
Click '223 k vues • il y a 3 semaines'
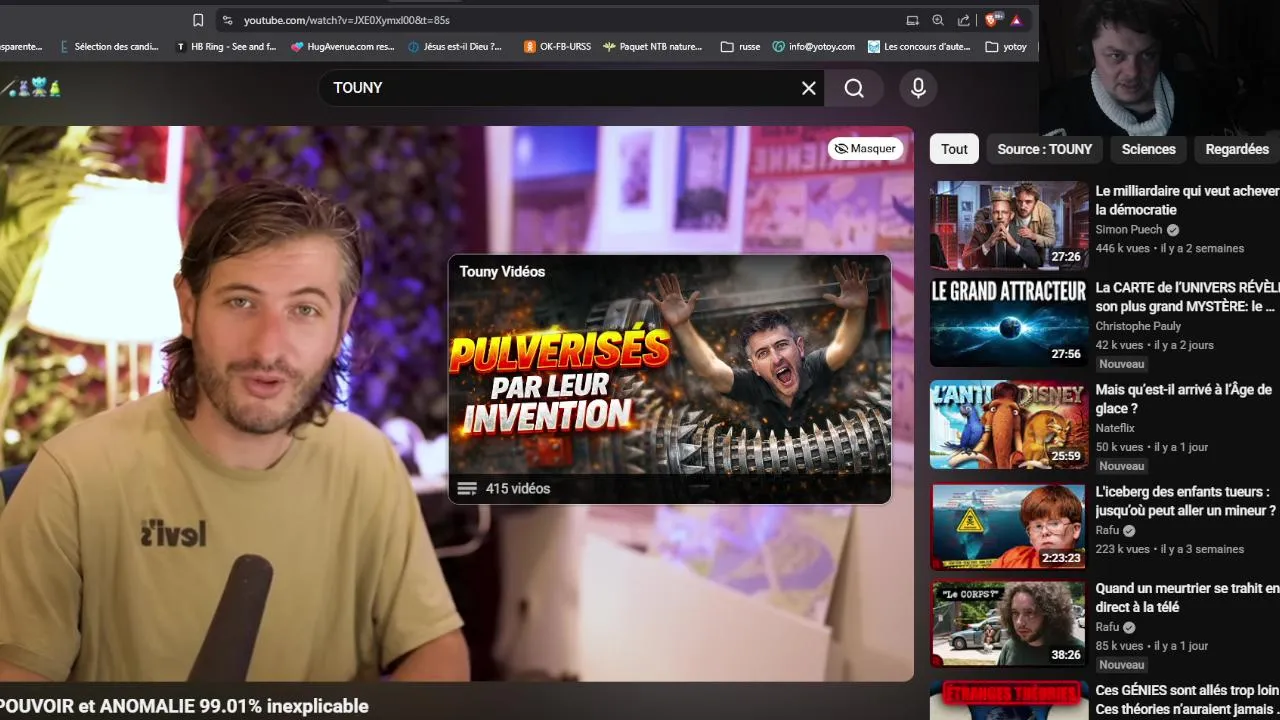[x=1169, y=549]
